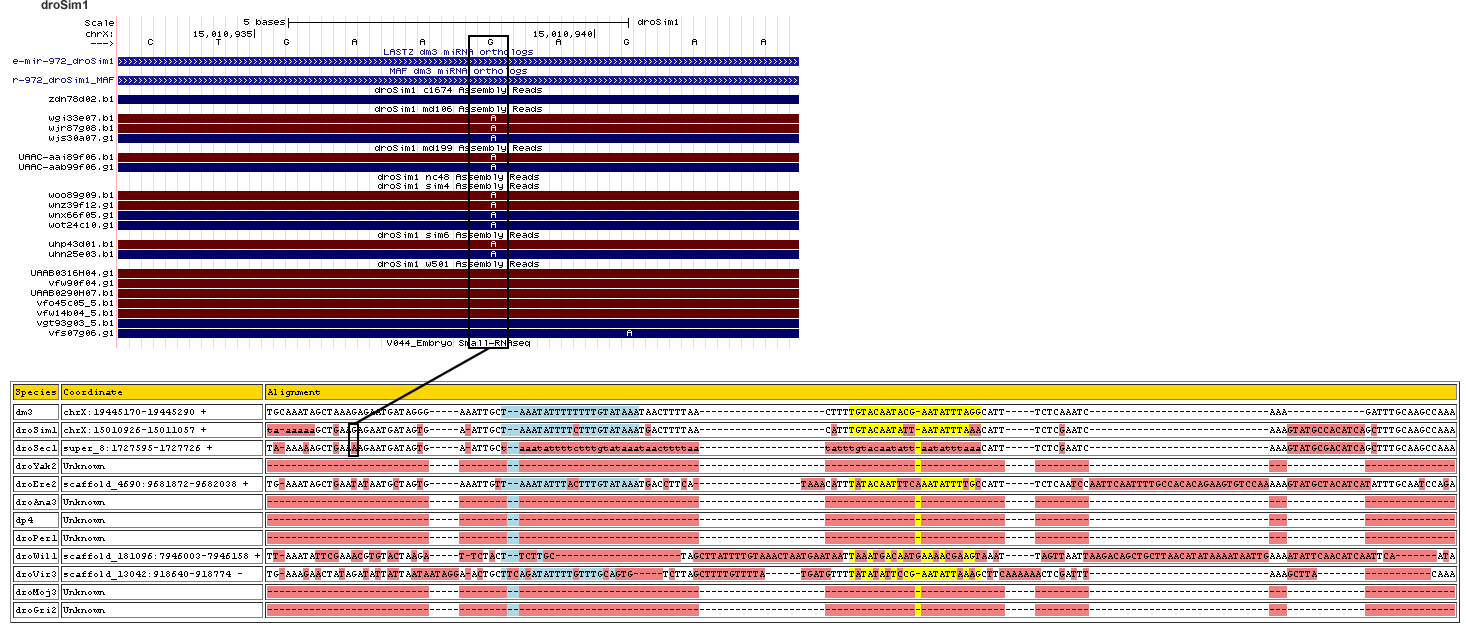This screenshot has height=627, width=1466.
Task: Click the V044_Embryo Small-RNAseq track title
Action: coord(458,343)
